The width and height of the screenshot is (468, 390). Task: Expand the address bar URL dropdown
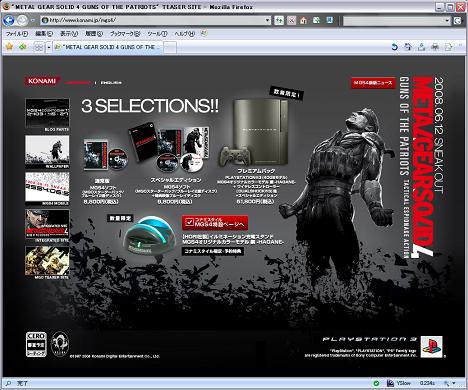coord(268,20)
